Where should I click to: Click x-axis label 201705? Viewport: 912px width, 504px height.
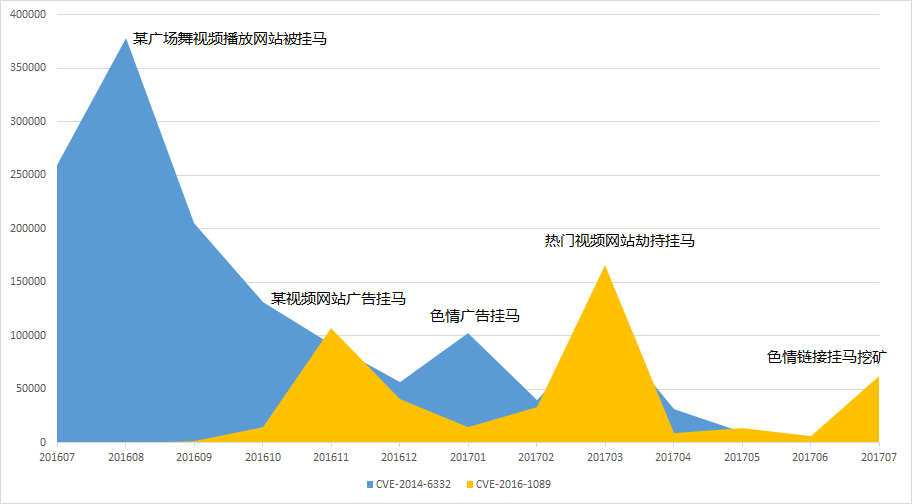click(x=742, y=457)
